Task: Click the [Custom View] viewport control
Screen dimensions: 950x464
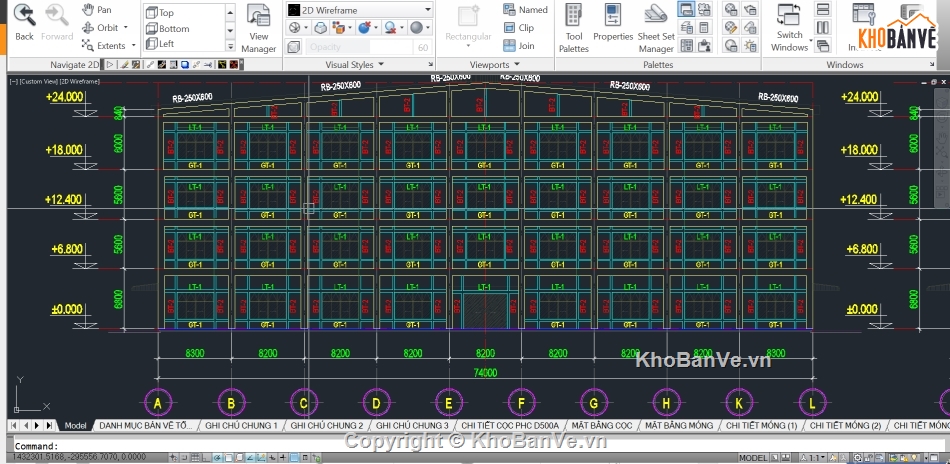Action: click(38, 81)
